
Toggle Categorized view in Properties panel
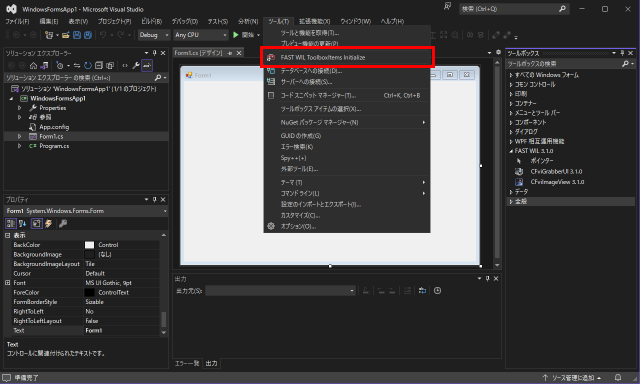click(11, 224)
